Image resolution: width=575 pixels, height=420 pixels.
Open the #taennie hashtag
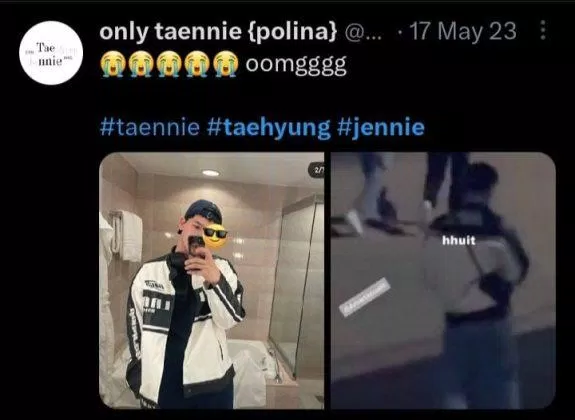click(150, 127)
